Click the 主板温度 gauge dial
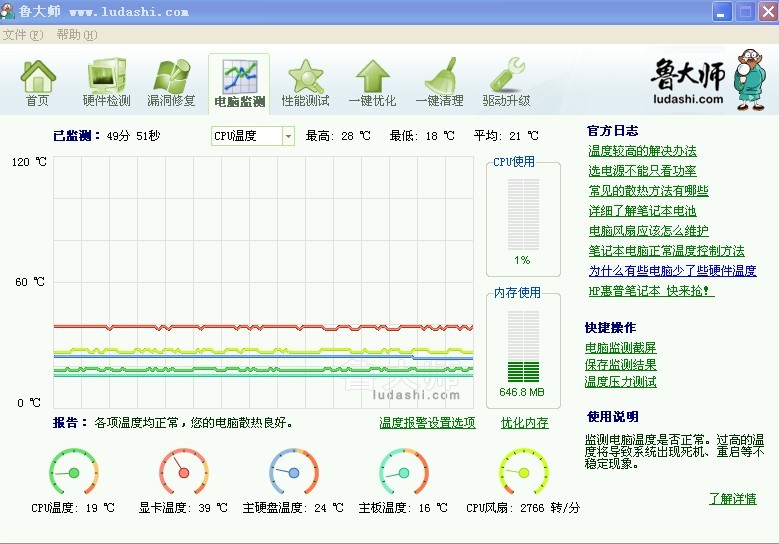This screenshot has height=544, width=779. tap(403, 472)
